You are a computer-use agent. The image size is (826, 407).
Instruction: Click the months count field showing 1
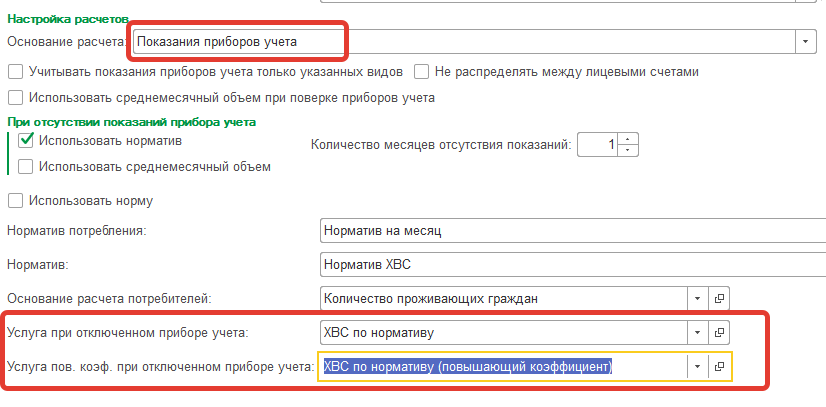[x=597, y=145]
